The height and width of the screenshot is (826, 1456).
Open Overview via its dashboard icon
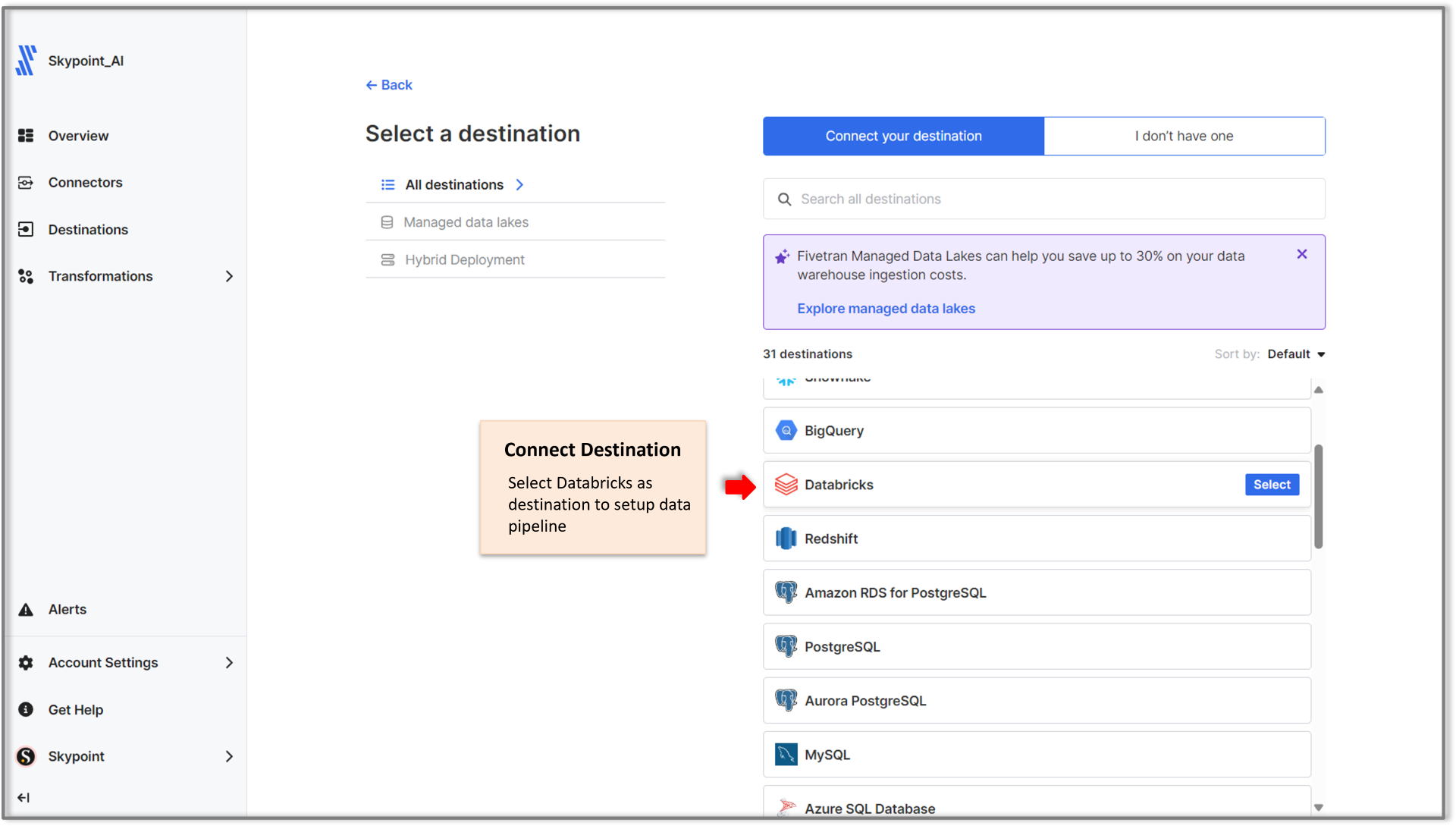click(26, 136)
